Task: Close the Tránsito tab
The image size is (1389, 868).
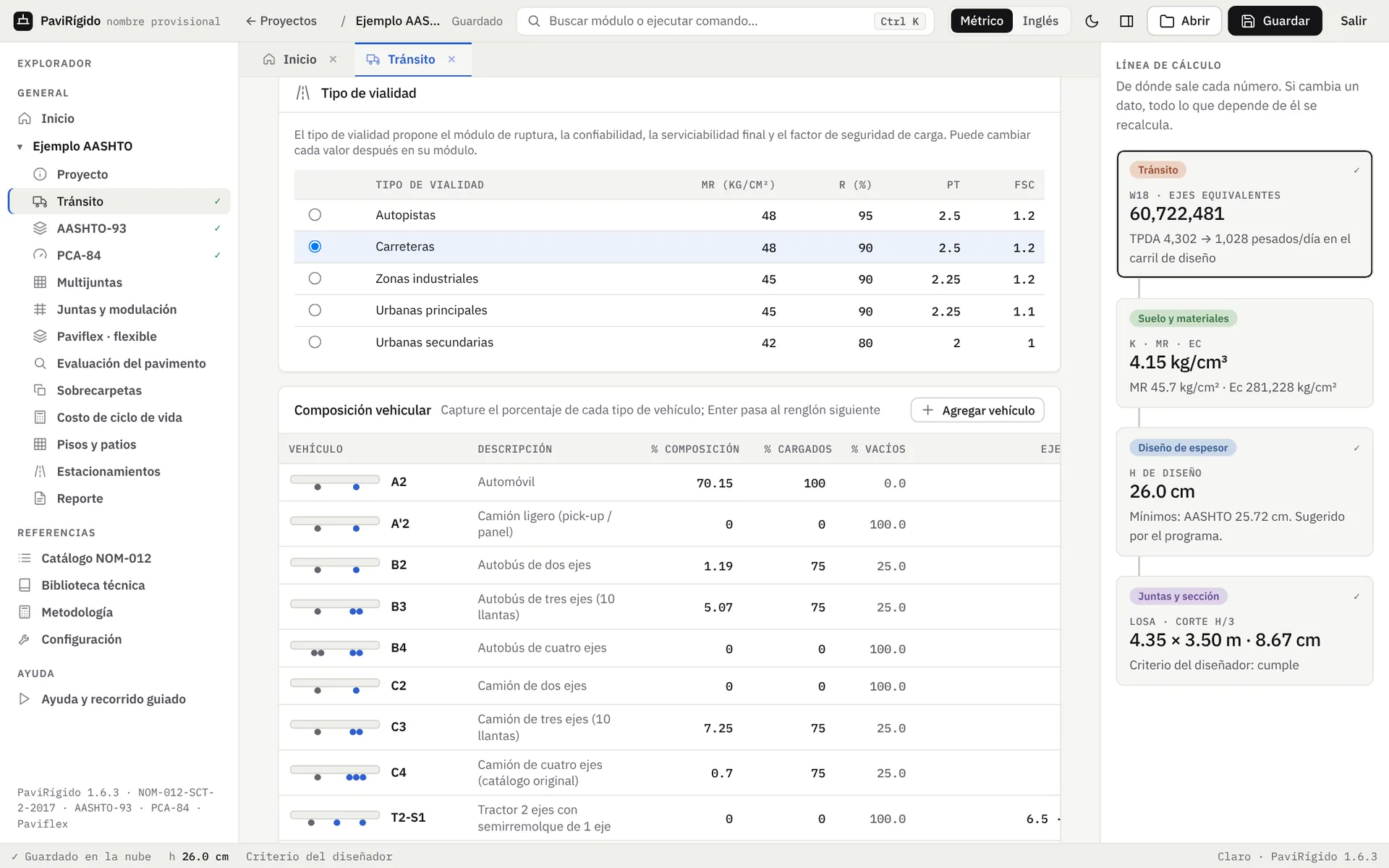Action: point(451,59)
